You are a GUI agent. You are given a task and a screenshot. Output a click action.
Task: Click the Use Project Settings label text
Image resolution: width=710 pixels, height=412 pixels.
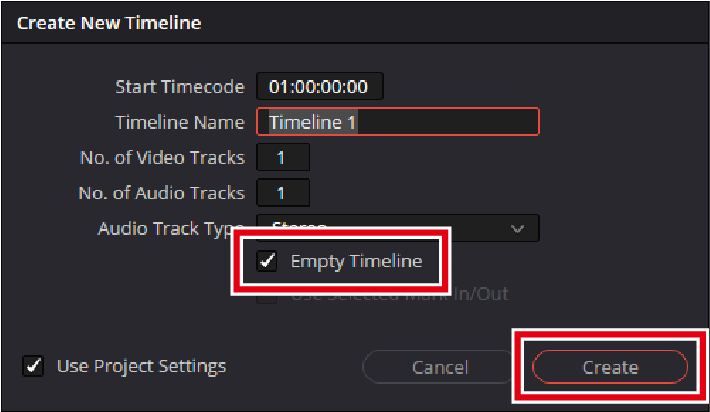tap(141, 366)
